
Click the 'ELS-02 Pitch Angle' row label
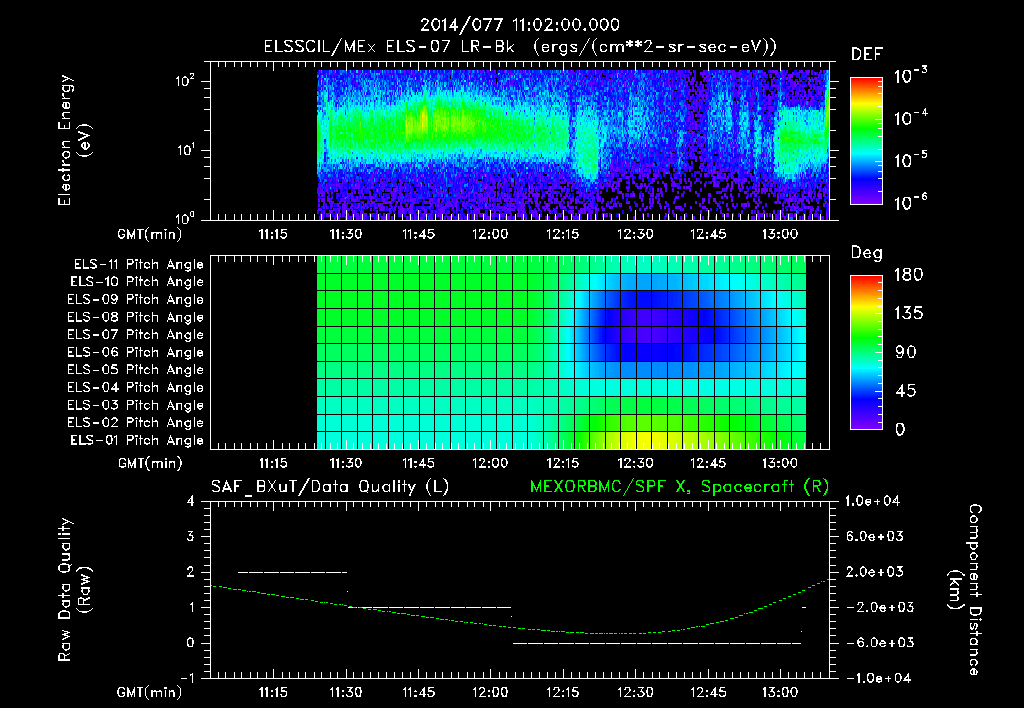click(x=135, y=423)
